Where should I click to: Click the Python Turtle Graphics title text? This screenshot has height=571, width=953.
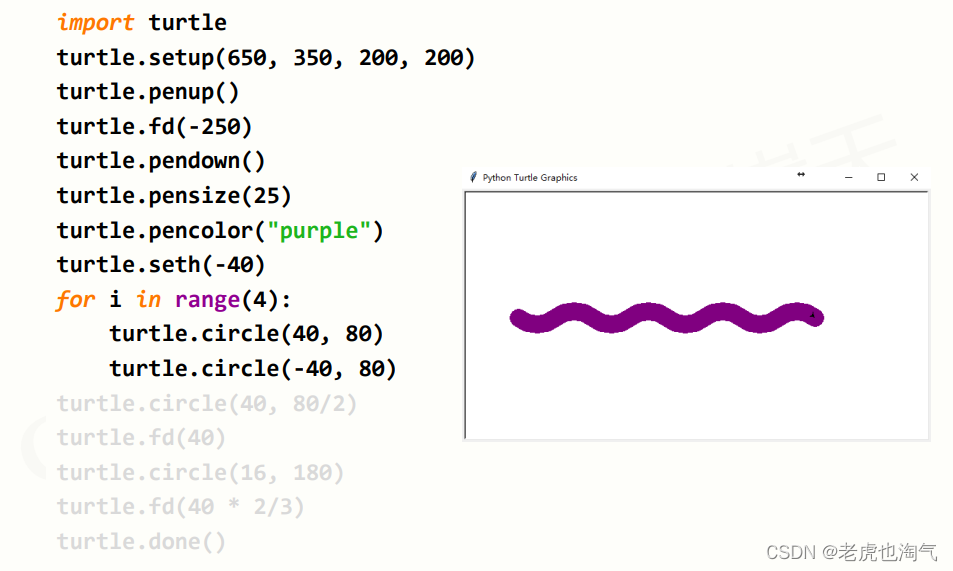pos(530,178)
